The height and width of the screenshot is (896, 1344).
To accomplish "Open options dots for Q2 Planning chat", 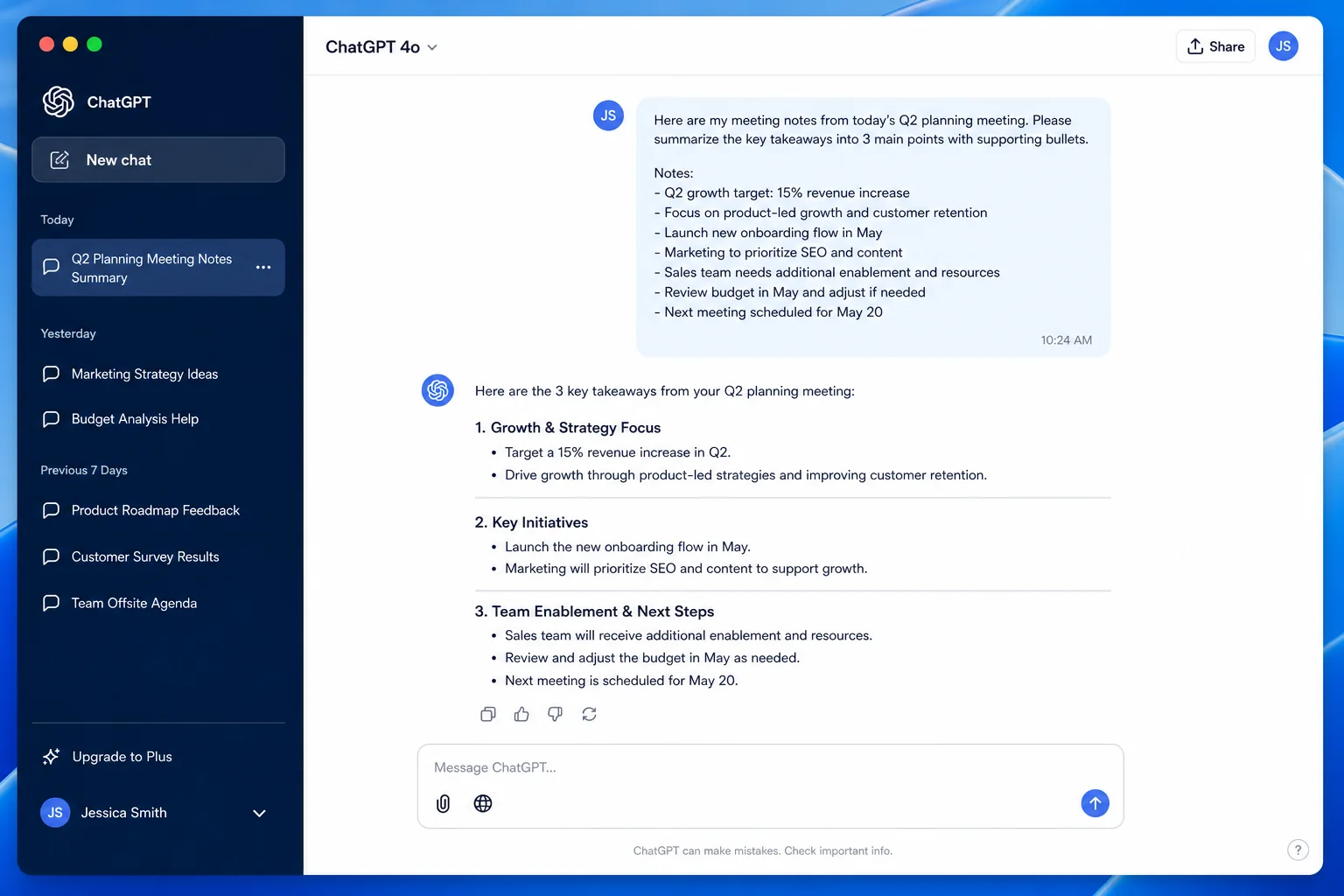I will coord(263,267).
